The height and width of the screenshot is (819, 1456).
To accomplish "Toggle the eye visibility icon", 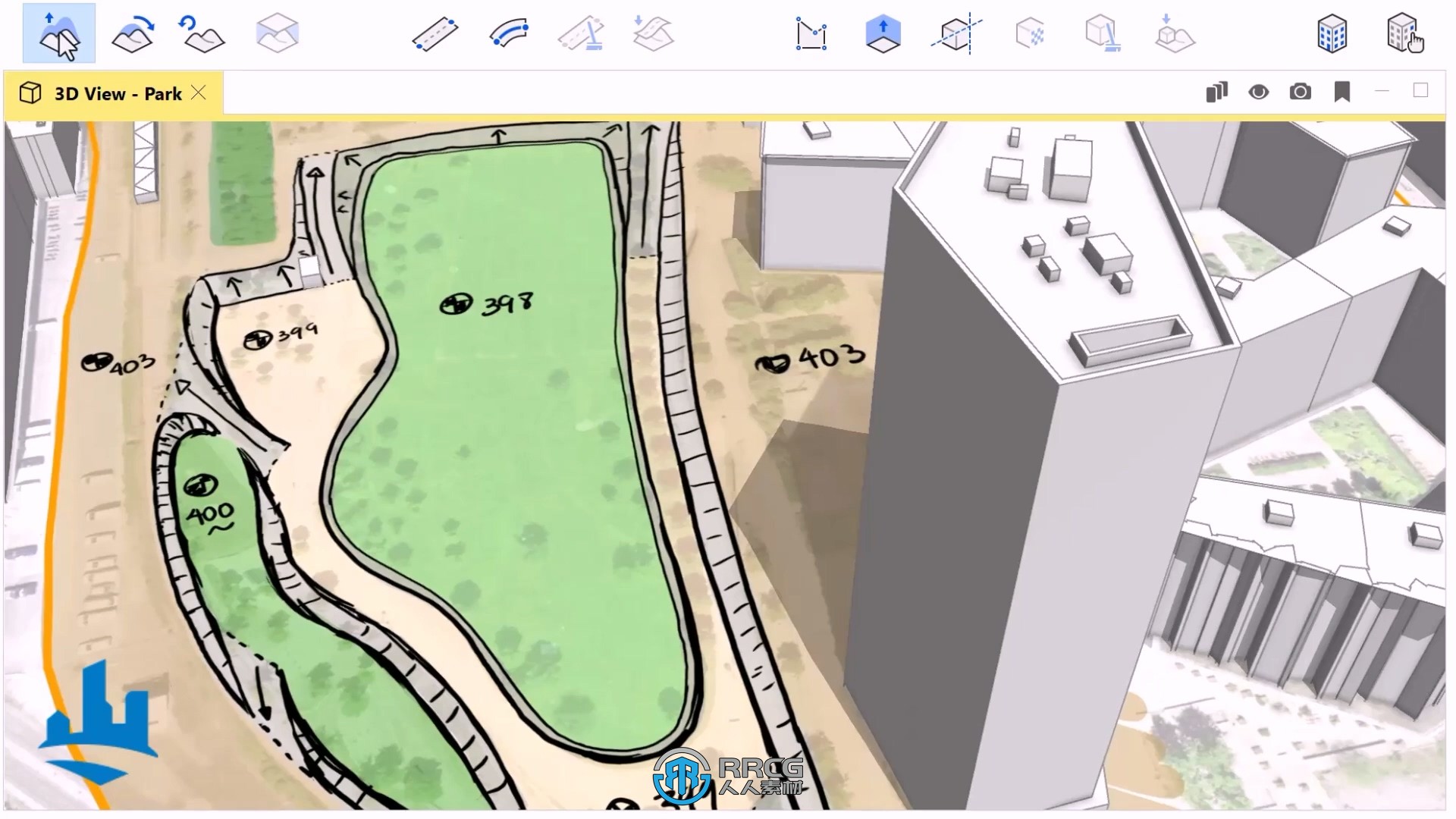I will pyautogui.click(x=1259, y=93).
